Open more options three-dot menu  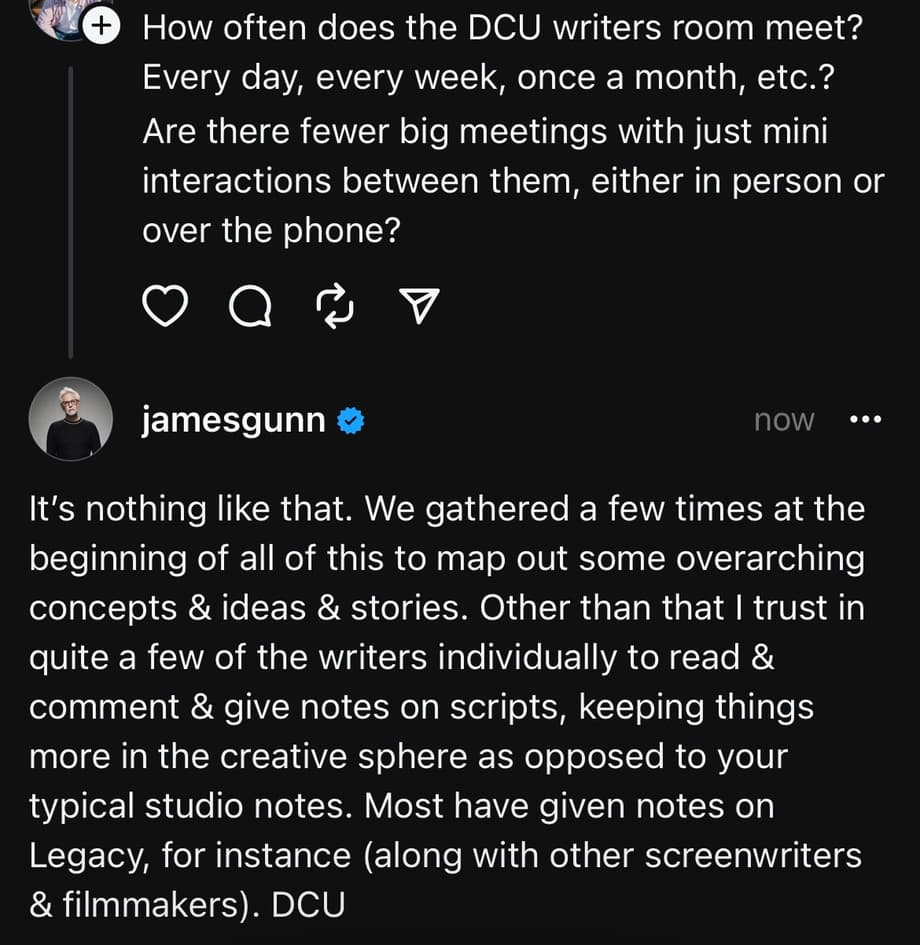[864, 420]
